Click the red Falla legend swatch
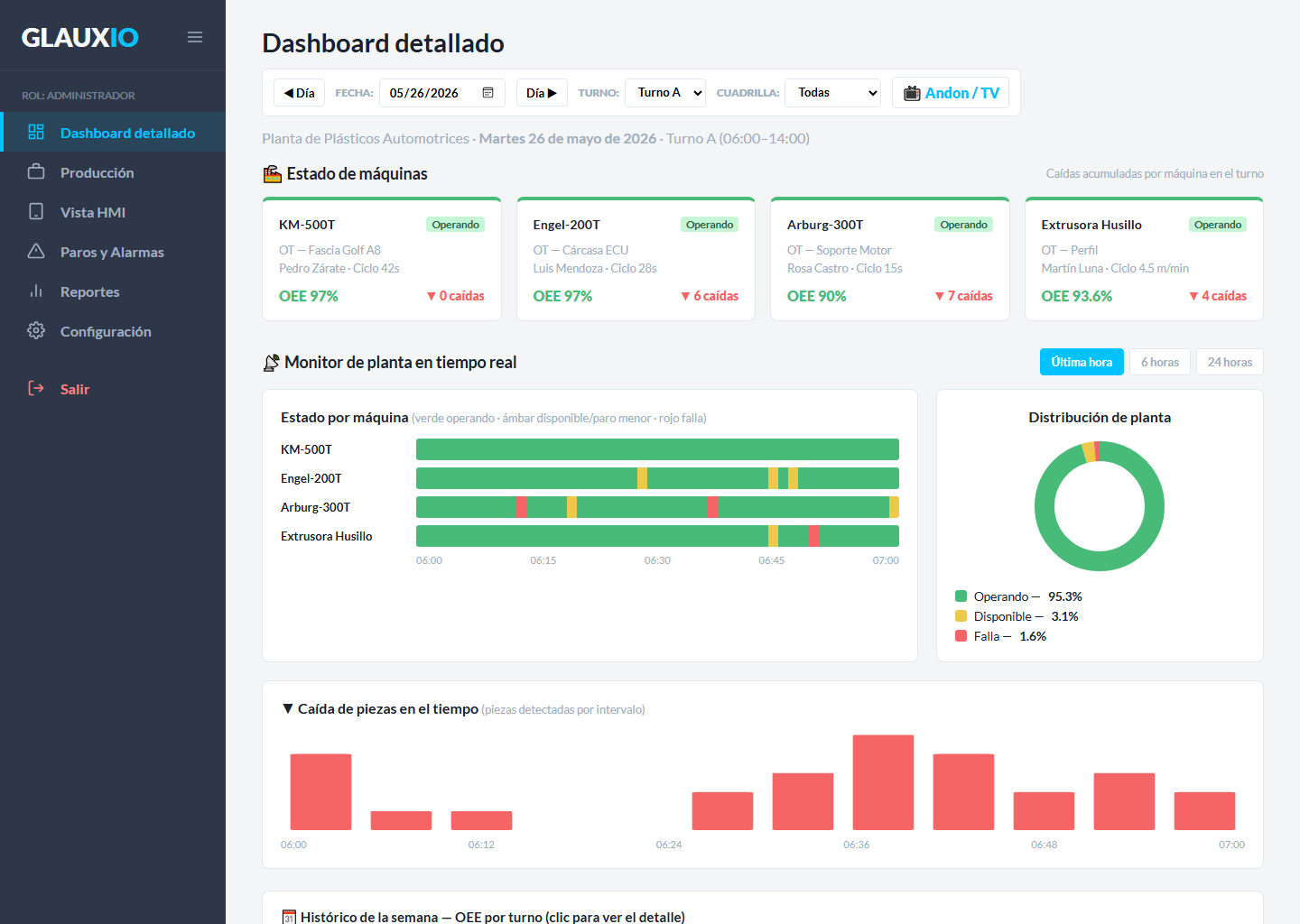 961,635
